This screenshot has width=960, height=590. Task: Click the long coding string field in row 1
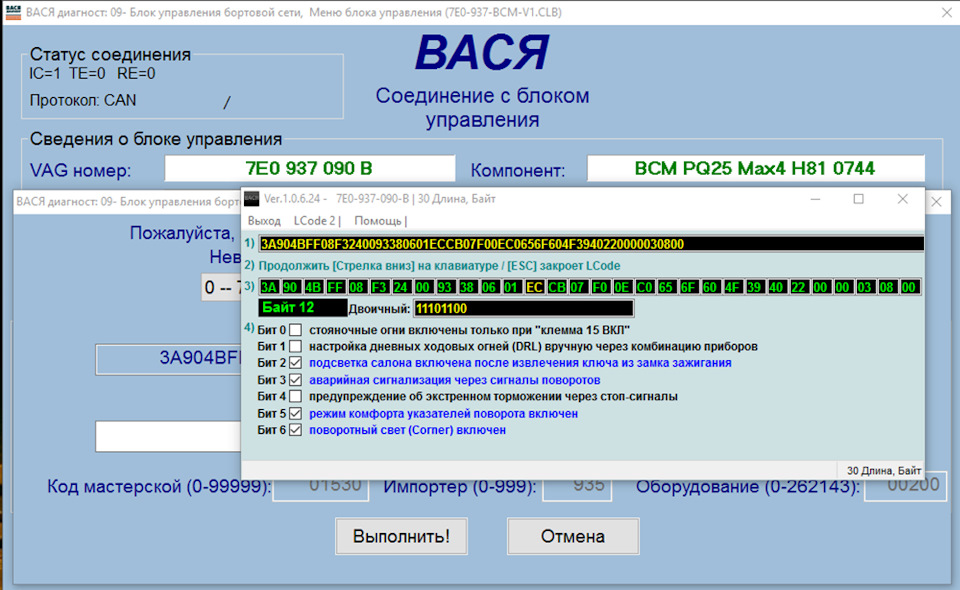point(591,244)
